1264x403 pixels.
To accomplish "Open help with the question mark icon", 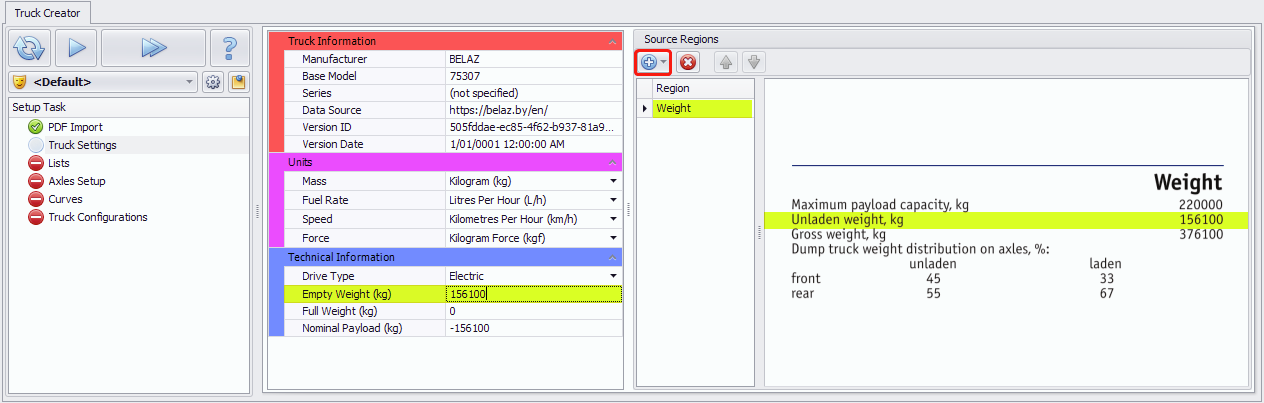I will [x=230, y=48].
